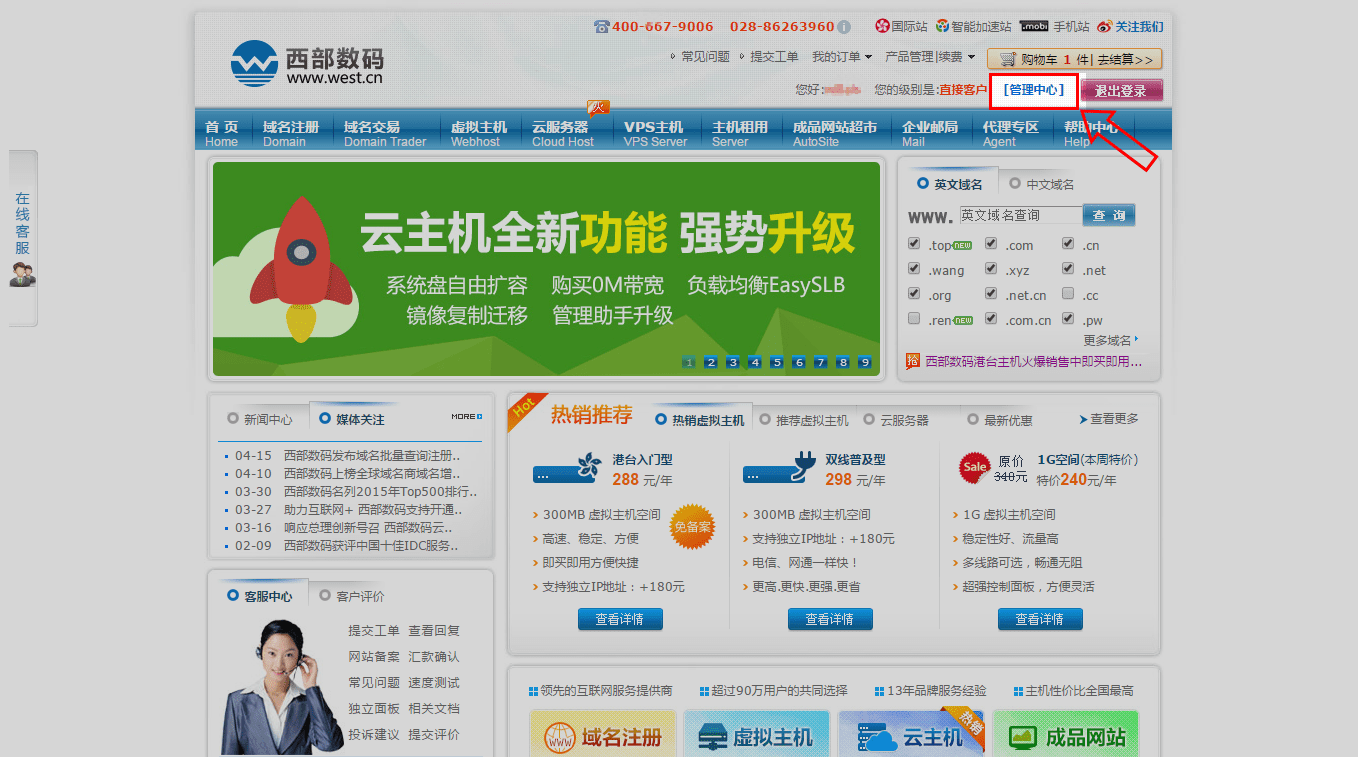This screenshot has height=757, width=1358.
Task: Open 企业邮局 Mail menu
Action: [929, 133]
